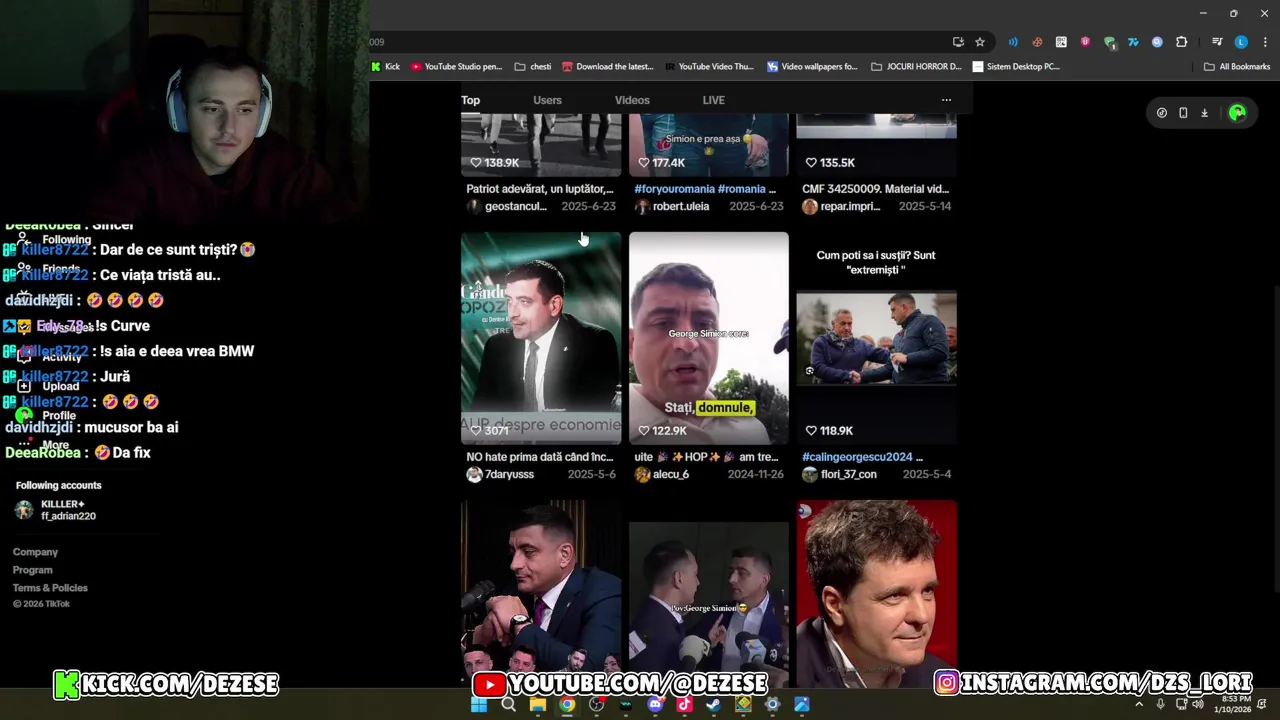Open TikTok app from the taskbar
This screenshot has height=720, width=1280.
point(684,705)
